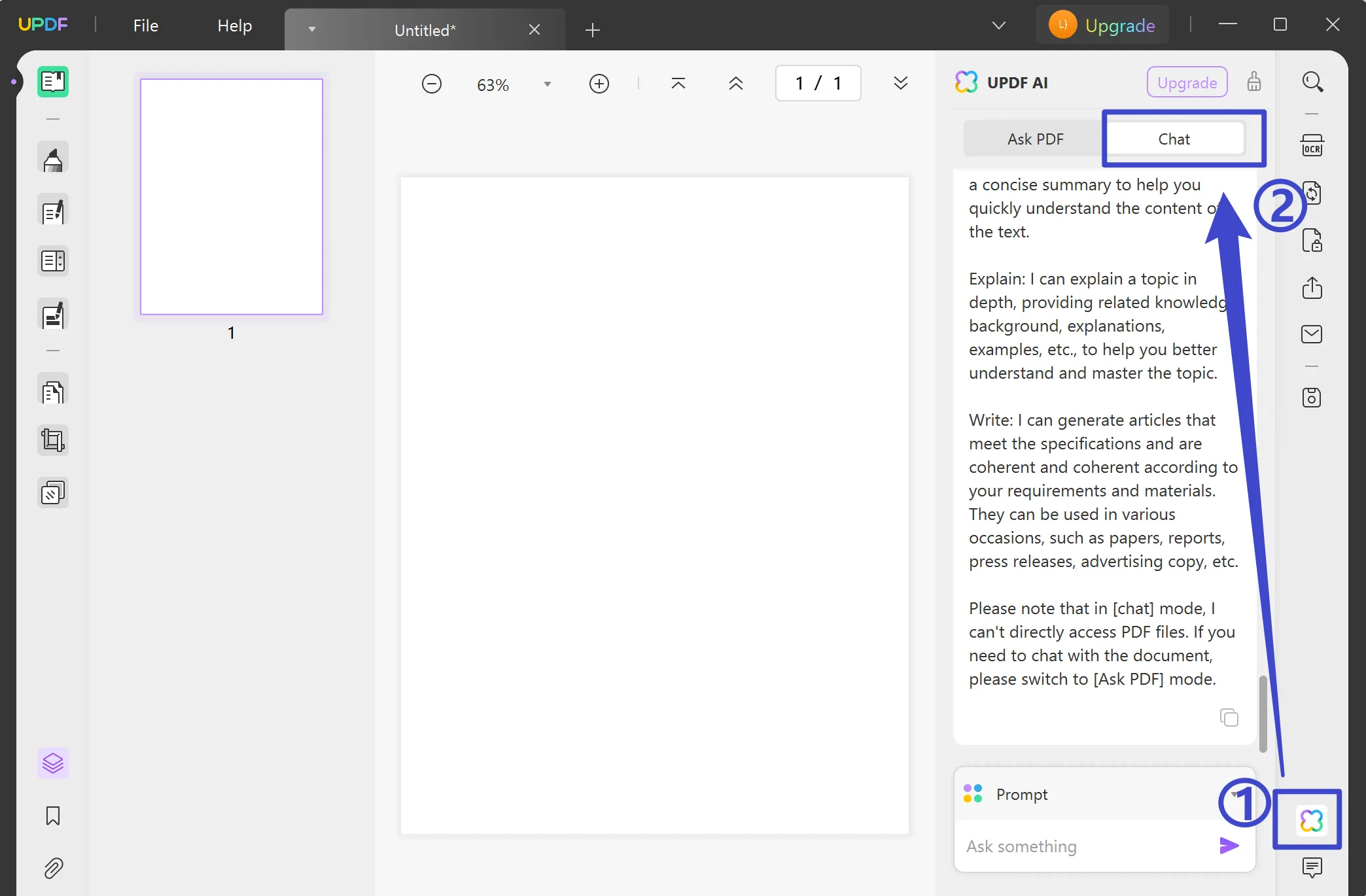Open the Edit PDF tool
Viewport: 1366px width, 896px height.
(53, 211)
